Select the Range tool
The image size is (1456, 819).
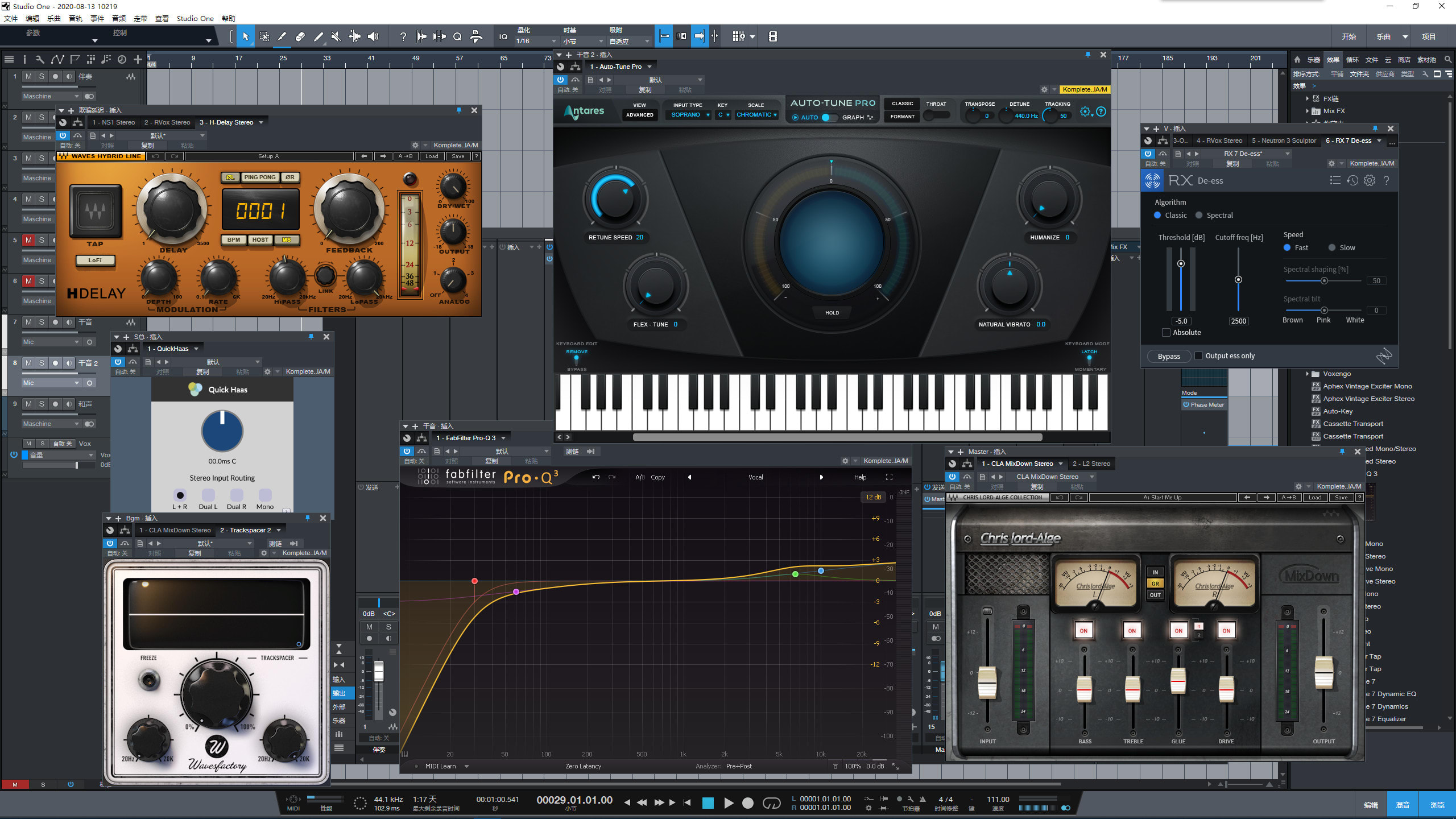pos(264,36)
